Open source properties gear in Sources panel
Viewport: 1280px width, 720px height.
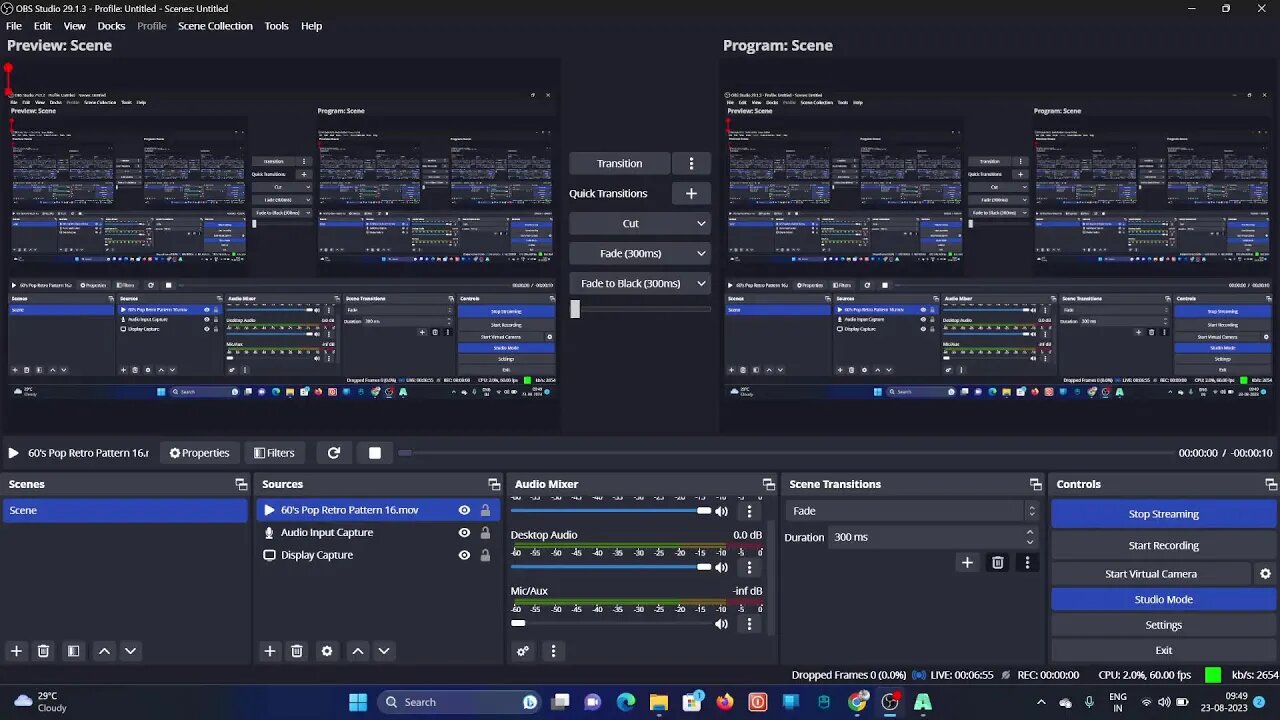coord(327,651)
